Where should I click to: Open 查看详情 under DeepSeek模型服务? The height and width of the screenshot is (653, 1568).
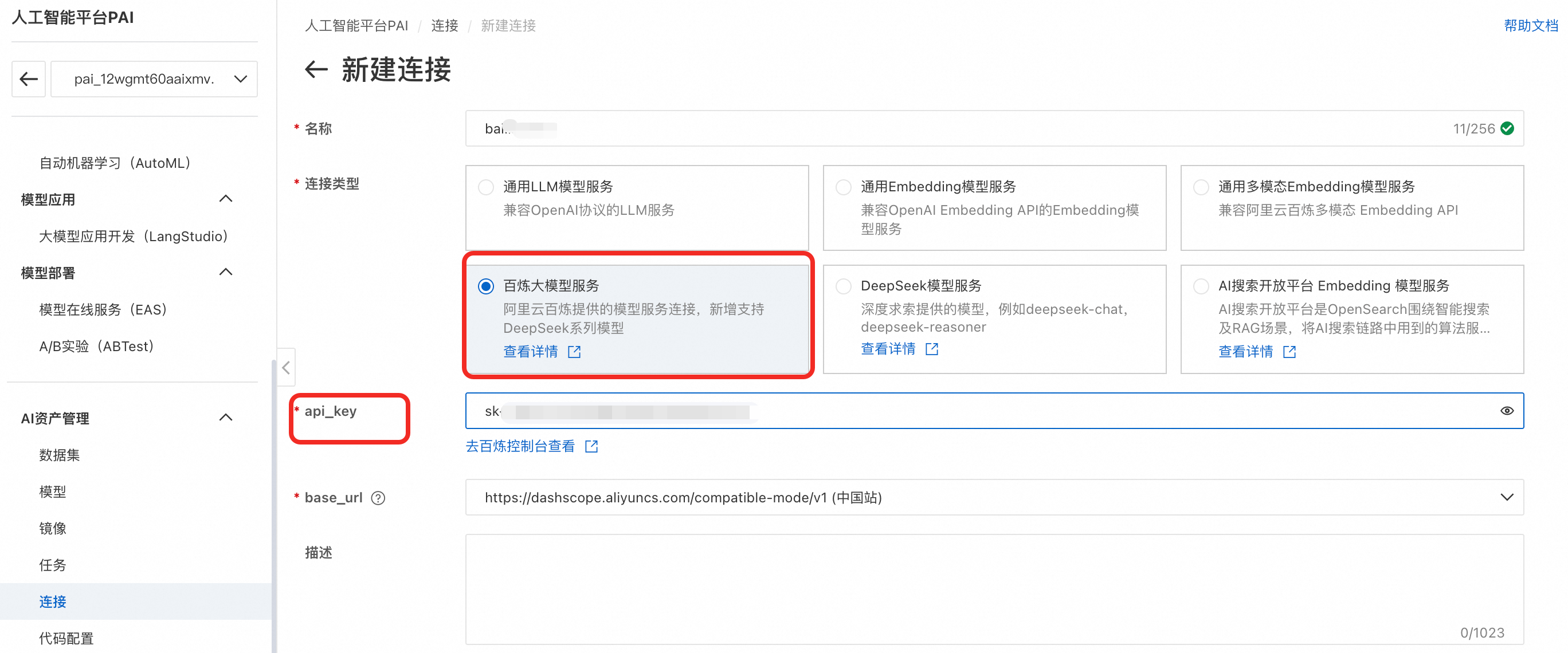tap(888, 349)
